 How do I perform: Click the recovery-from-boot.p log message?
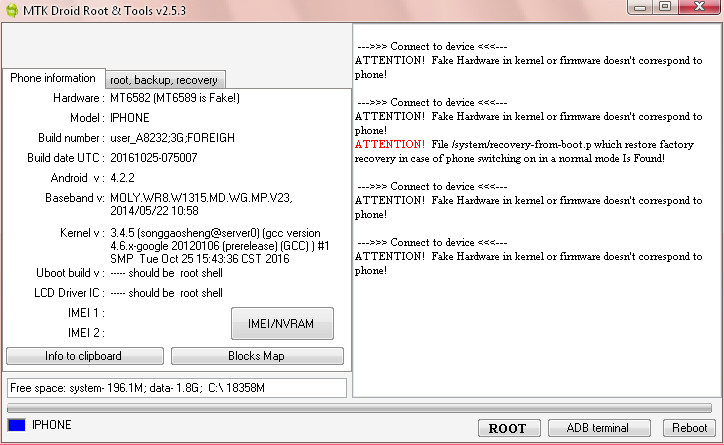point(524,151)
